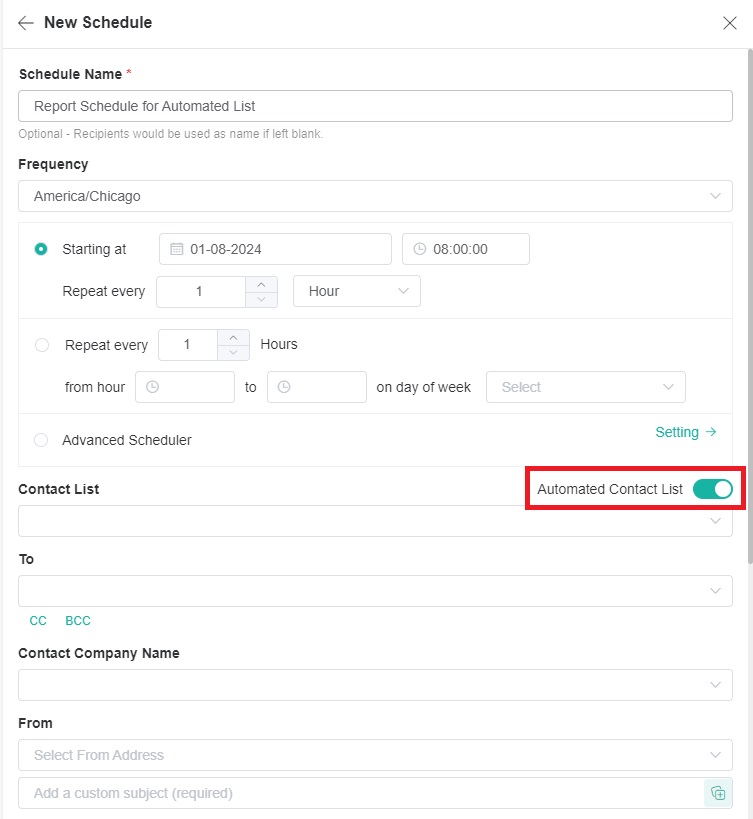Expand the day of week Select dropdown
This screenshot has width=753, height=819.
[x=585, y=386]
